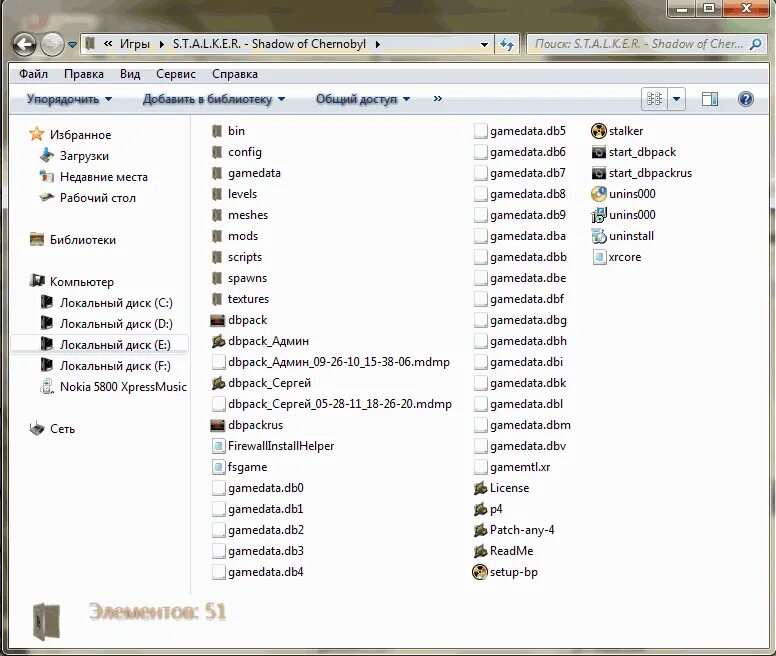Click the dbpack archive icon
776x656 pixels.
pos(218,320)
